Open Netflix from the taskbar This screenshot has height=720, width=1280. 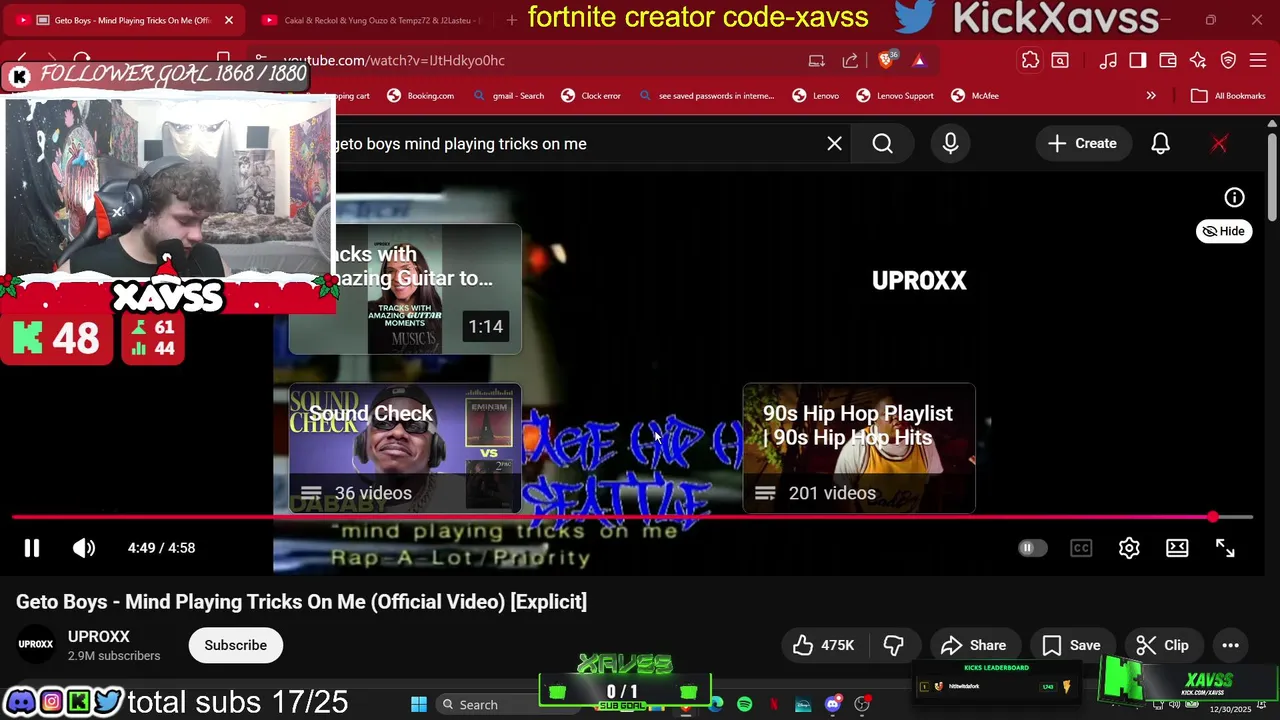click(774, 704)
